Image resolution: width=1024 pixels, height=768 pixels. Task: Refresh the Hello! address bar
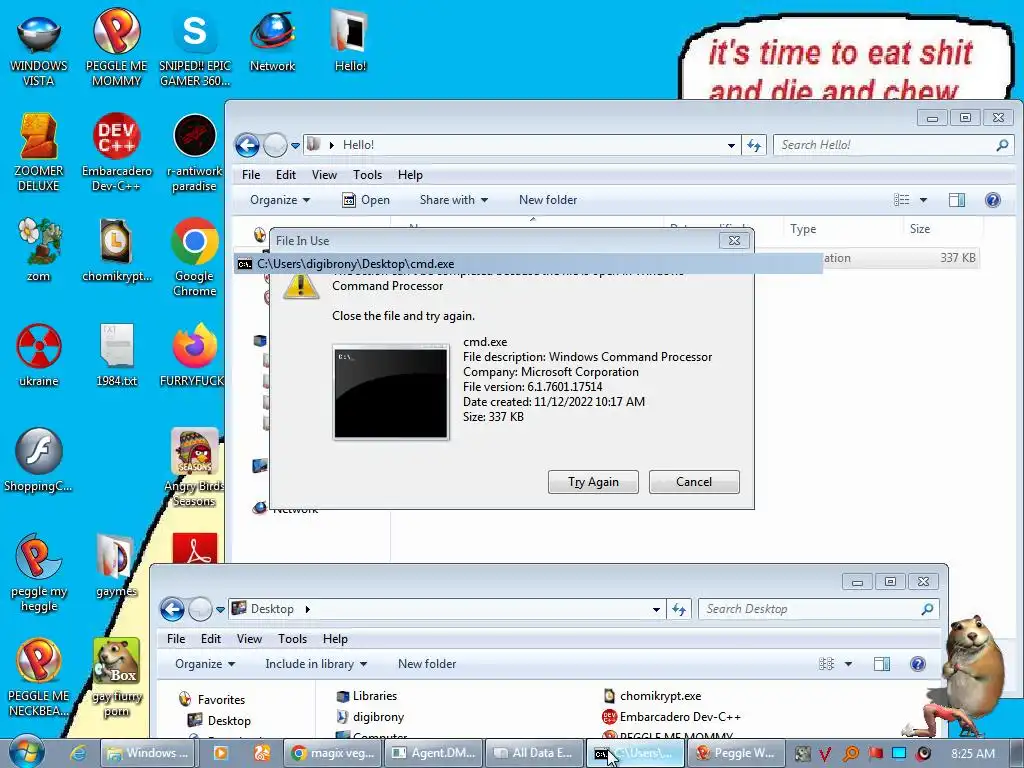click(754, 145)
